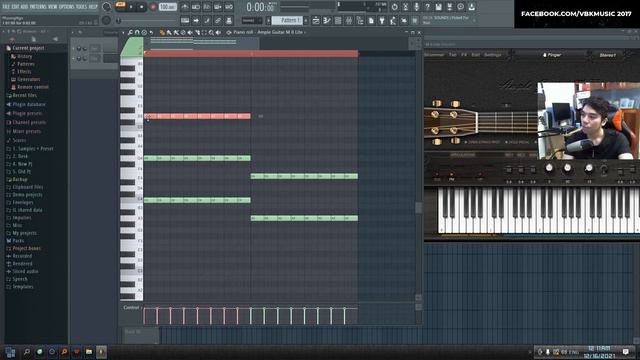Viewport: 640px width, 360px height.
Task: Click the undo history icon
Action: (394, 7)
